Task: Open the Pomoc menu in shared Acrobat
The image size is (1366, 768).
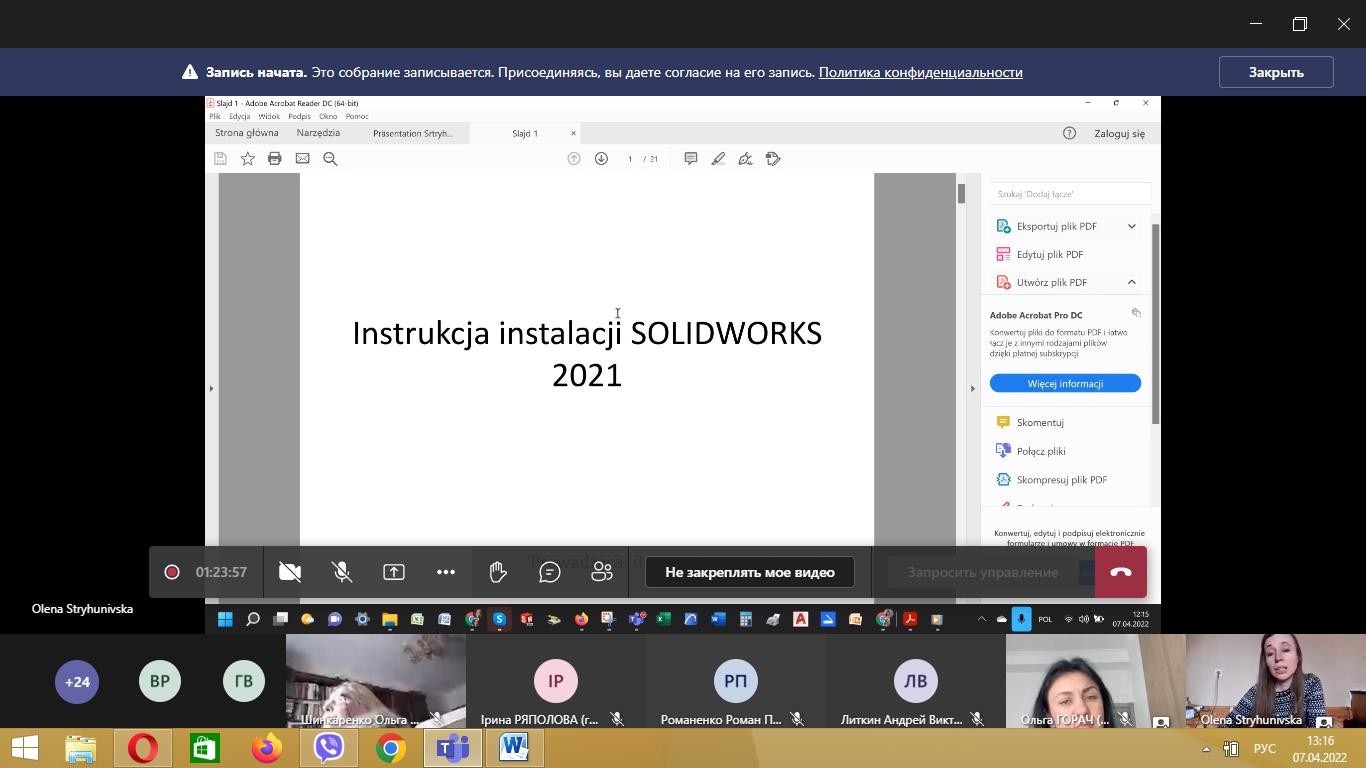Action: click(x=357, y=116)
